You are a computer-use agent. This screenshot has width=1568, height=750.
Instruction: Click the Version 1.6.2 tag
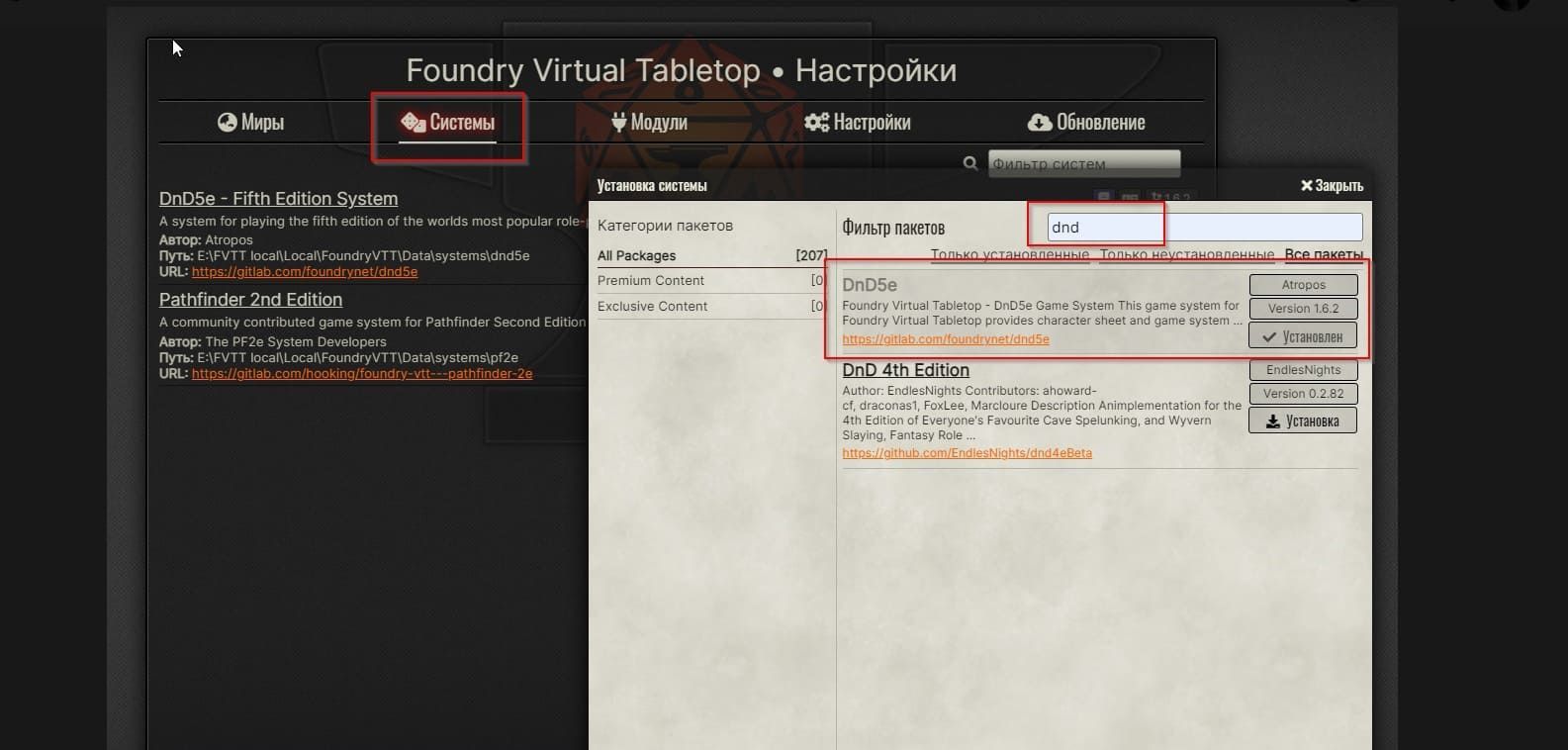(1303, 309)
